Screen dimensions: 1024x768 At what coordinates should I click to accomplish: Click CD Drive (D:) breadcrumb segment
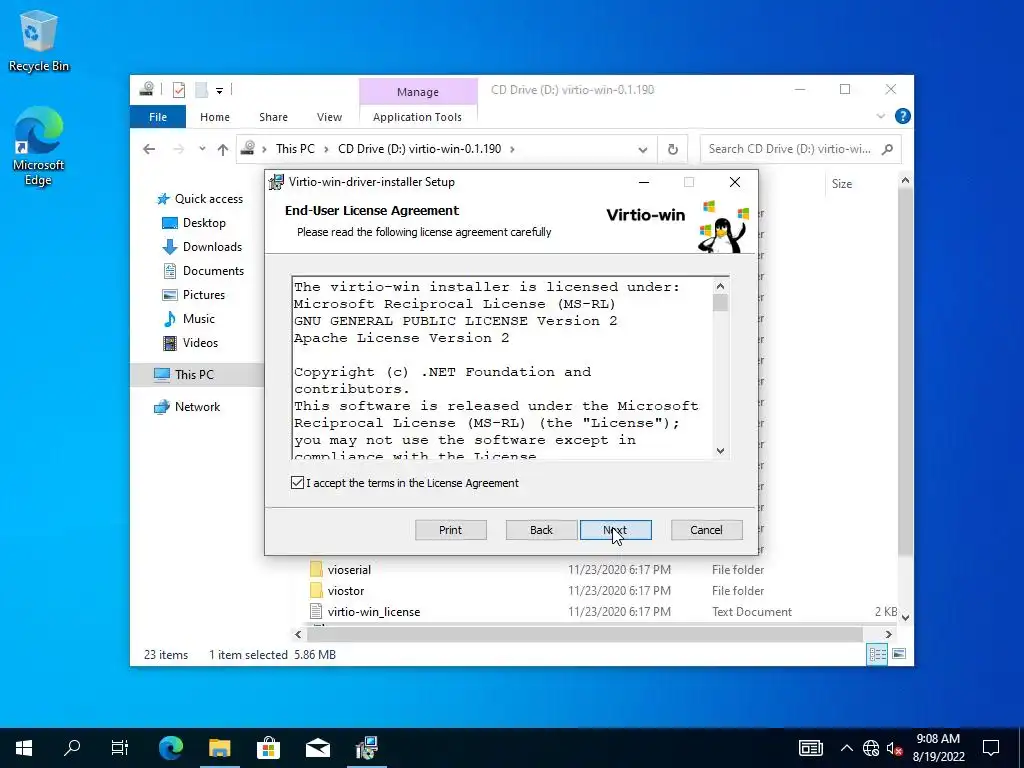click(x=419, y=149)
